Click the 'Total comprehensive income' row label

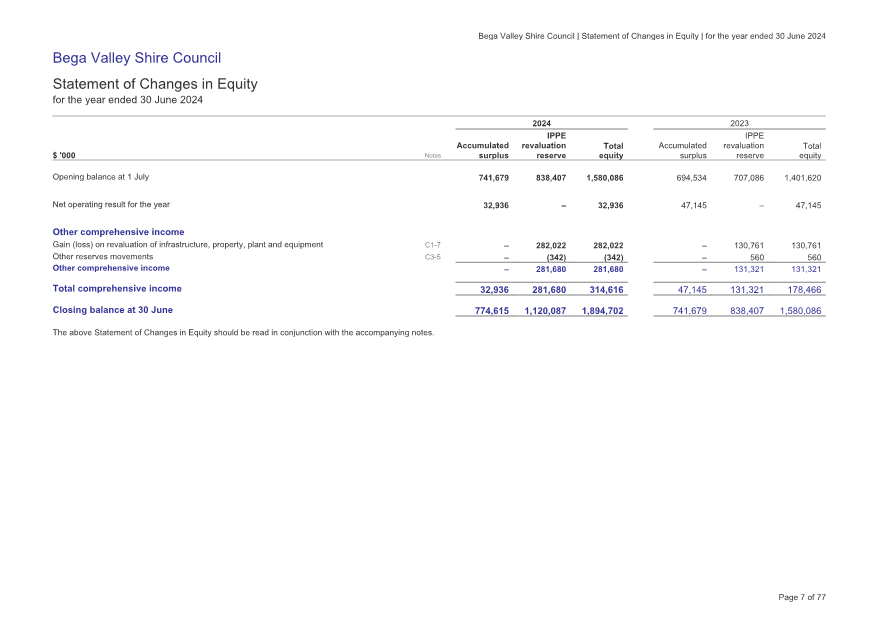[x=117, y=289]
